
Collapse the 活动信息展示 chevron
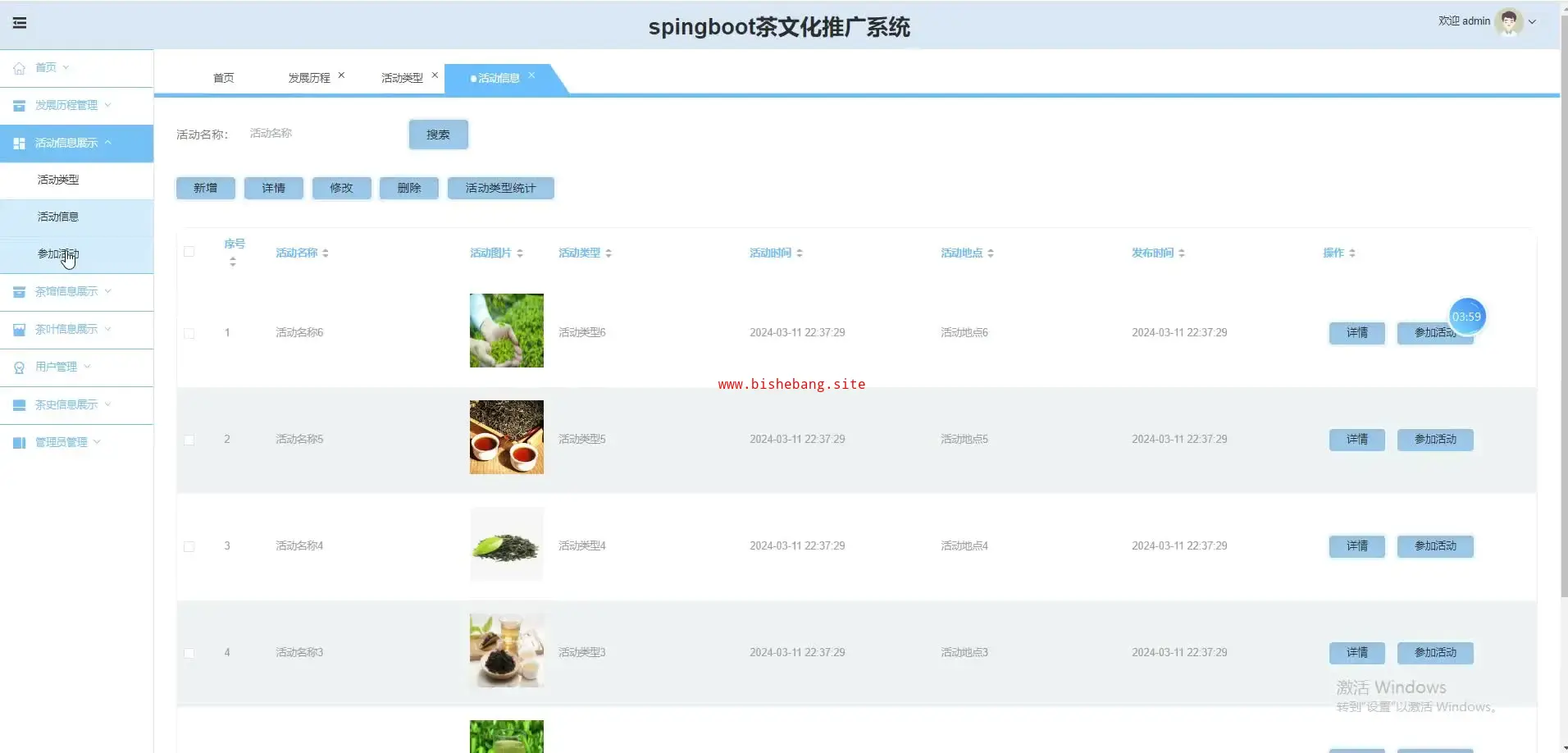pyautogui.click(x=108, y=143)
